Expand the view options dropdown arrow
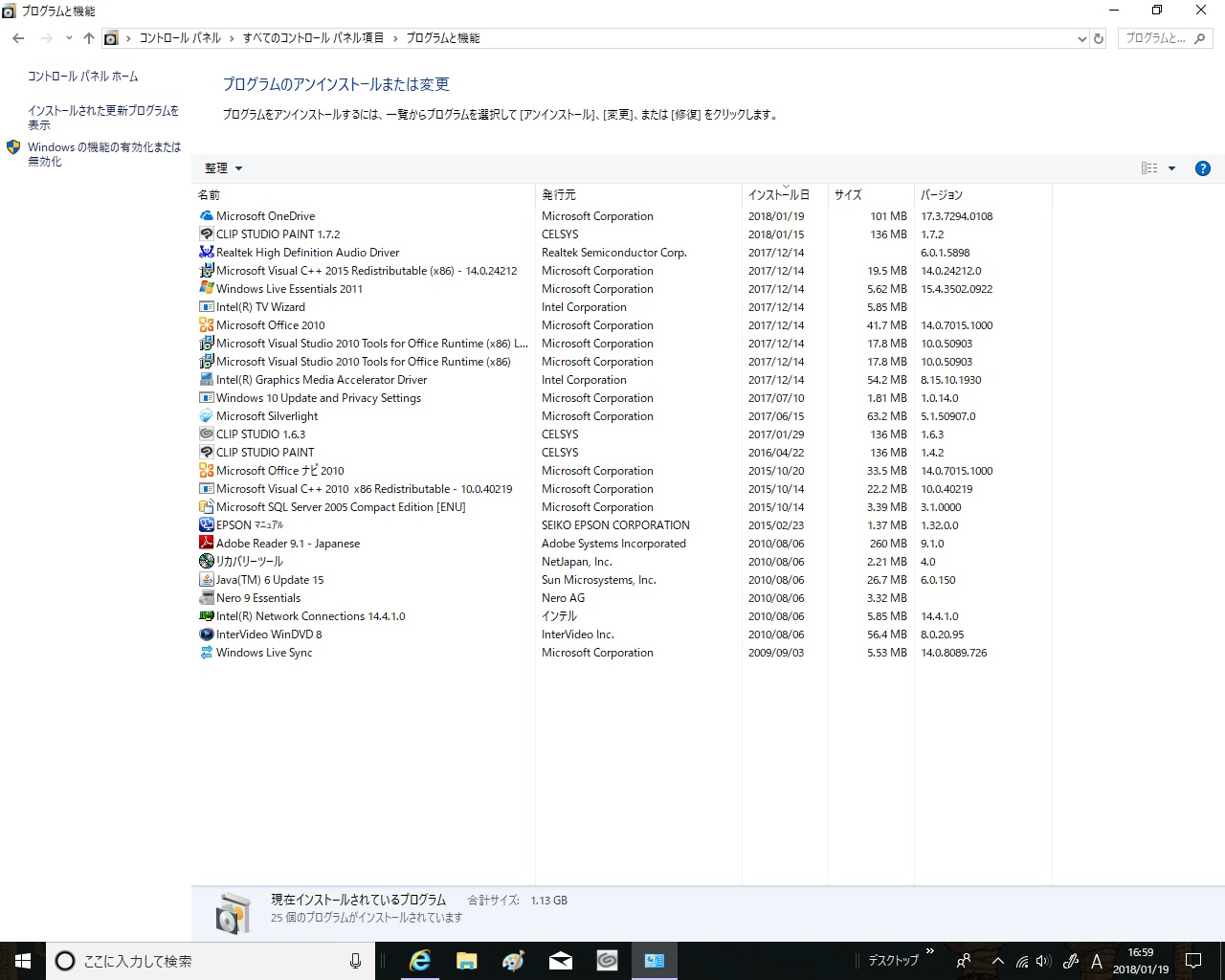The height and width of the screenshot is (980, 1225). [x=1171, y=168]
